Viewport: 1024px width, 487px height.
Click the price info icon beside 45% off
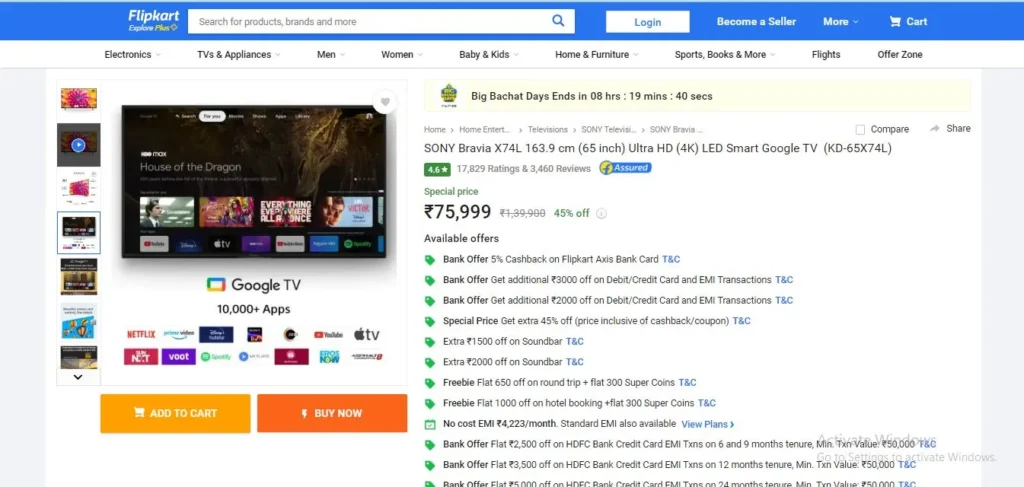click(x=601, y=213)
